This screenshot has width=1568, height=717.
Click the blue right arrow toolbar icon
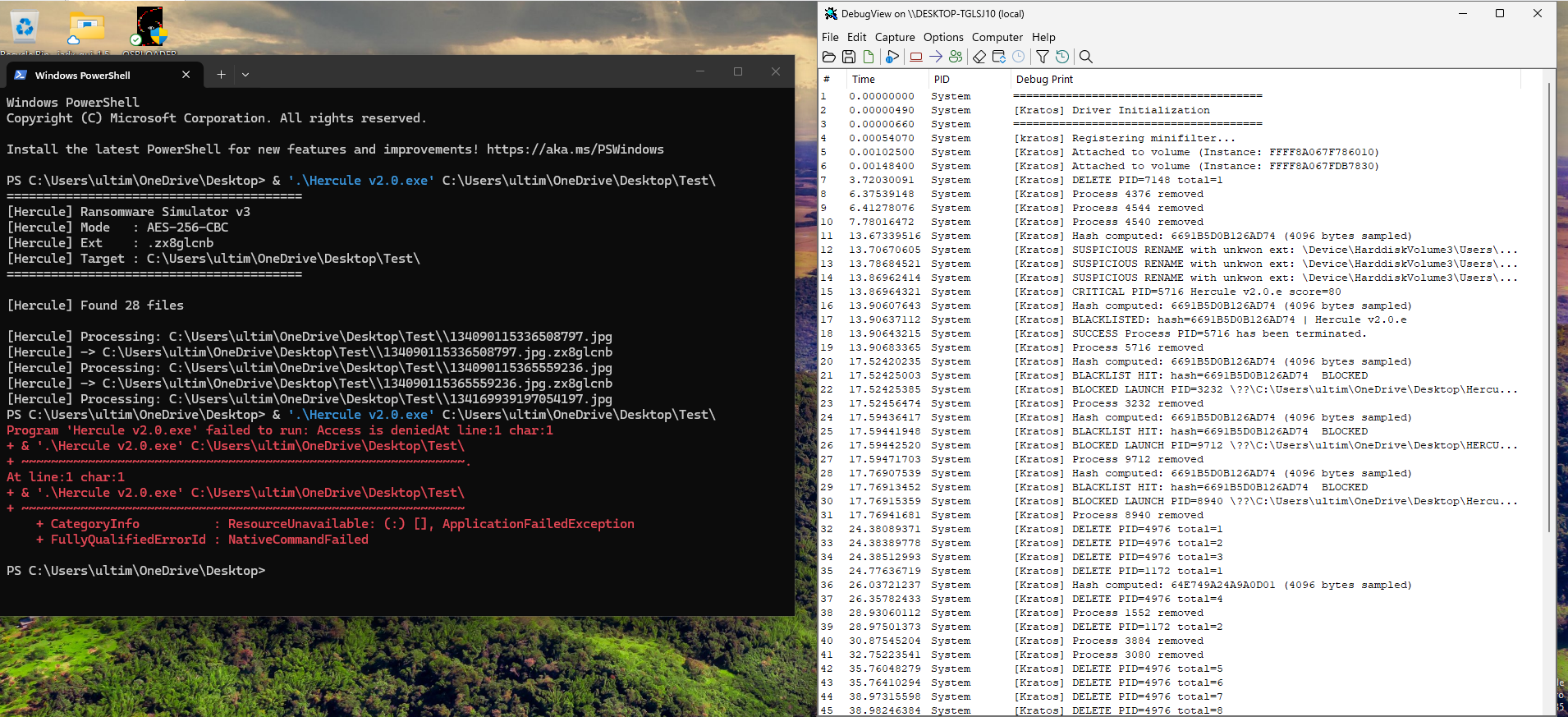936,57
